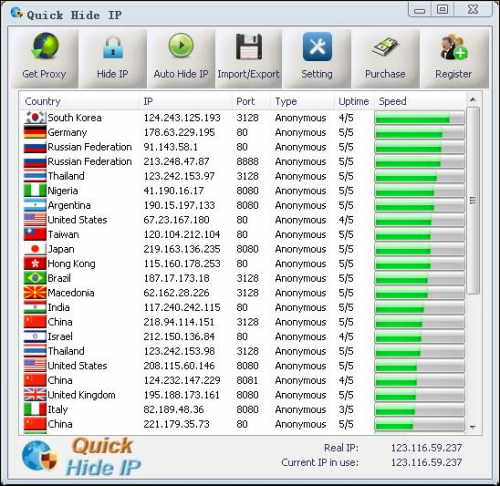Select IP 218.94.114.151

(179, 322)
